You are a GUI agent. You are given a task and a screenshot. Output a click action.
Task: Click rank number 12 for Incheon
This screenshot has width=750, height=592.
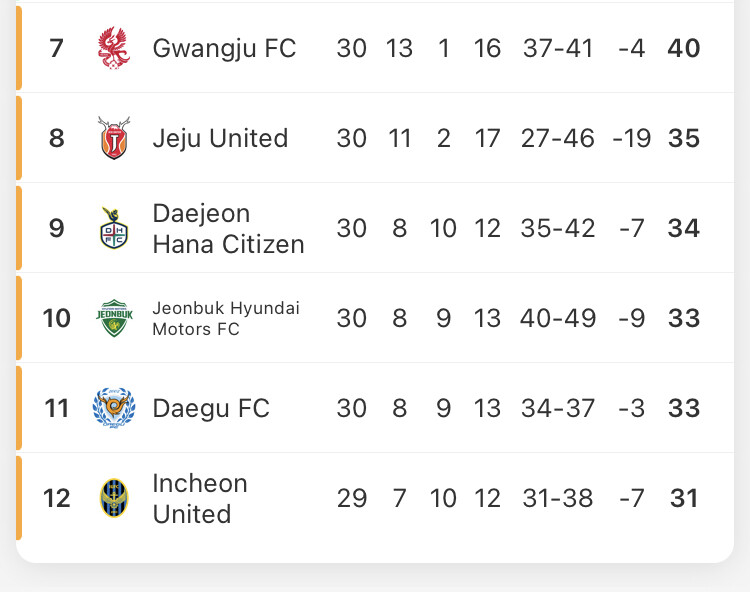click(x=56, y=498)
